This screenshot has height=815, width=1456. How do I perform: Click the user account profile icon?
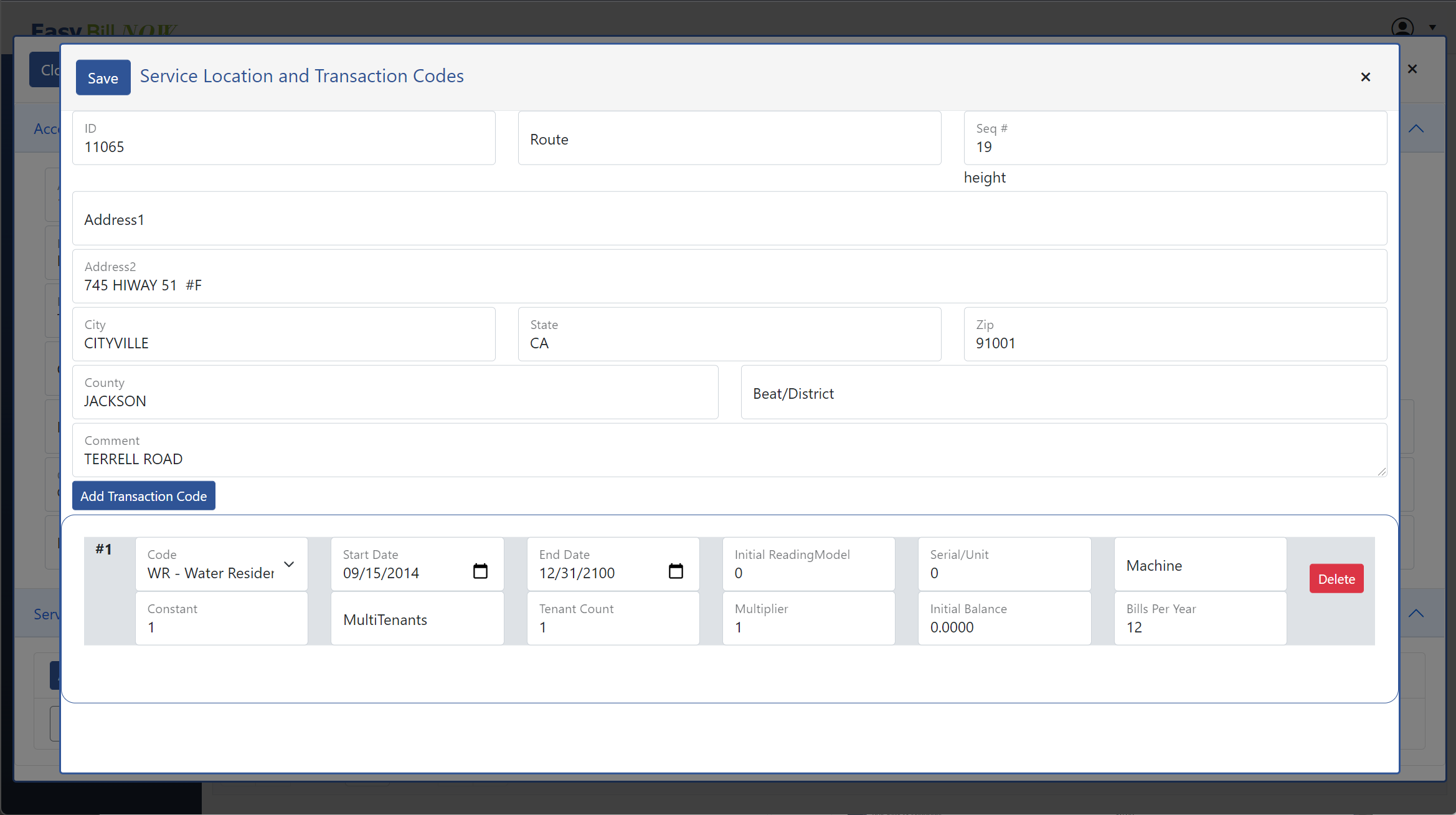point(1402,27)
